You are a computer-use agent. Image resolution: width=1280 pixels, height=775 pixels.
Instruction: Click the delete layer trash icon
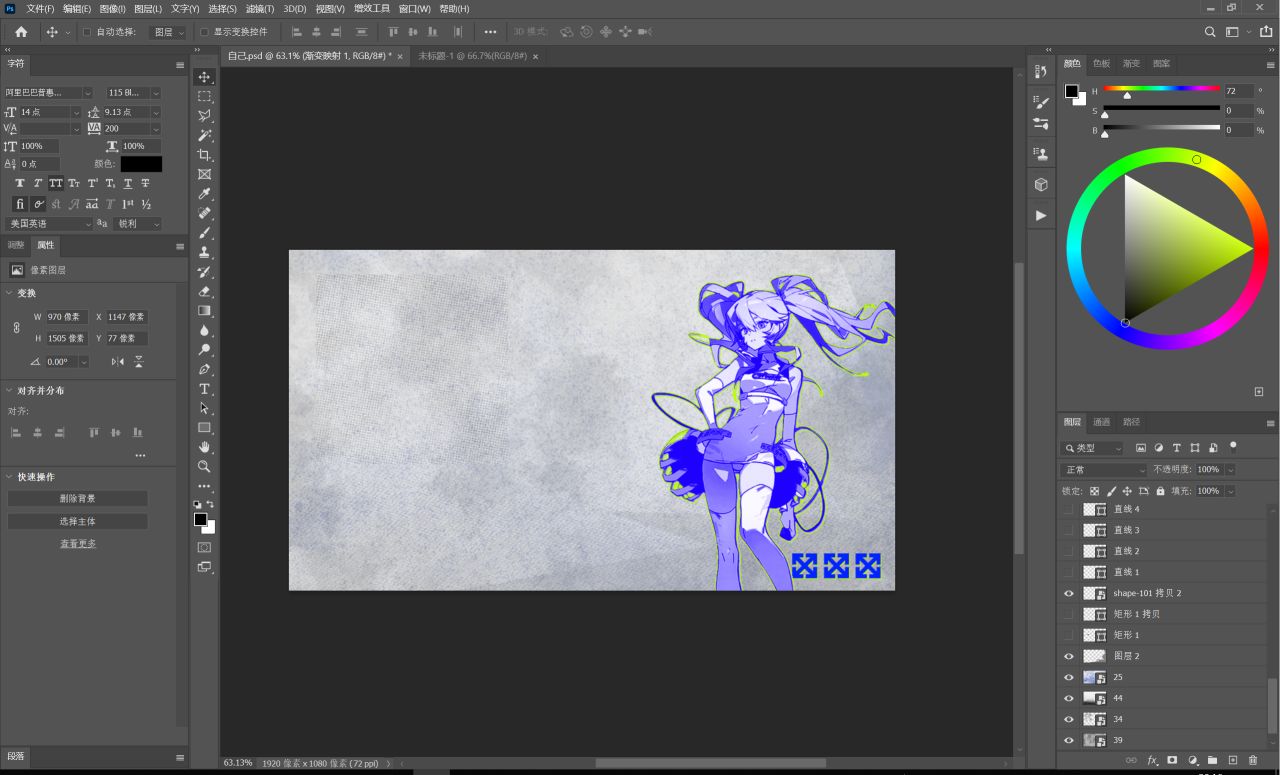click(x=1253, y=761)
